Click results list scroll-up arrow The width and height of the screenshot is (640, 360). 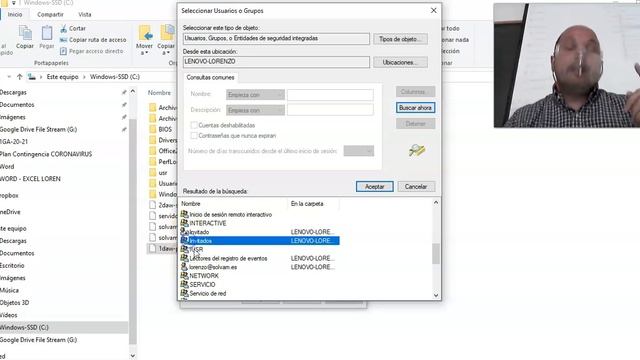436,202
